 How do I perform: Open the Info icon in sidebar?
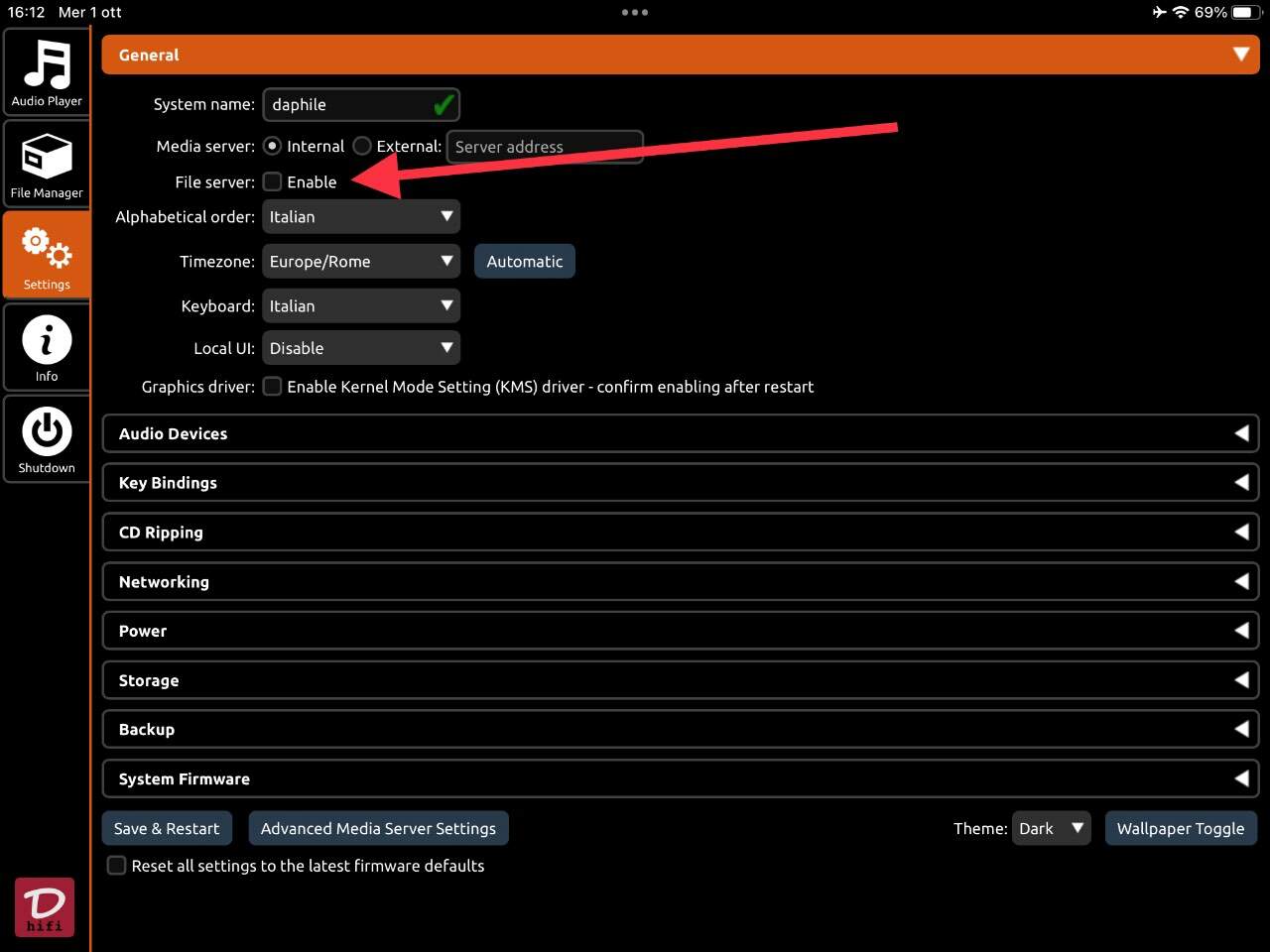click(x=47, y=347)
